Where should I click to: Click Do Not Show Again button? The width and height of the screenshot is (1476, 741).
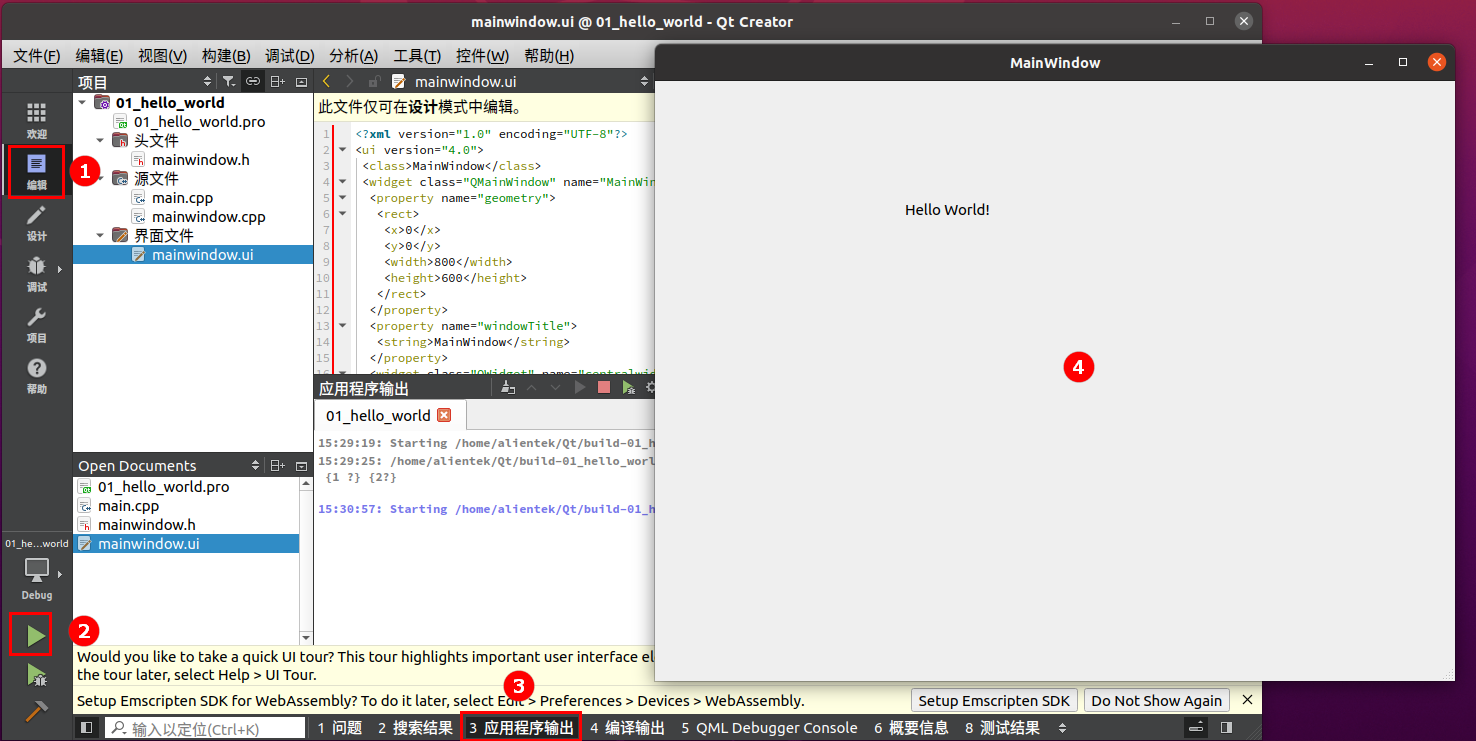(x=1156, y=701)
